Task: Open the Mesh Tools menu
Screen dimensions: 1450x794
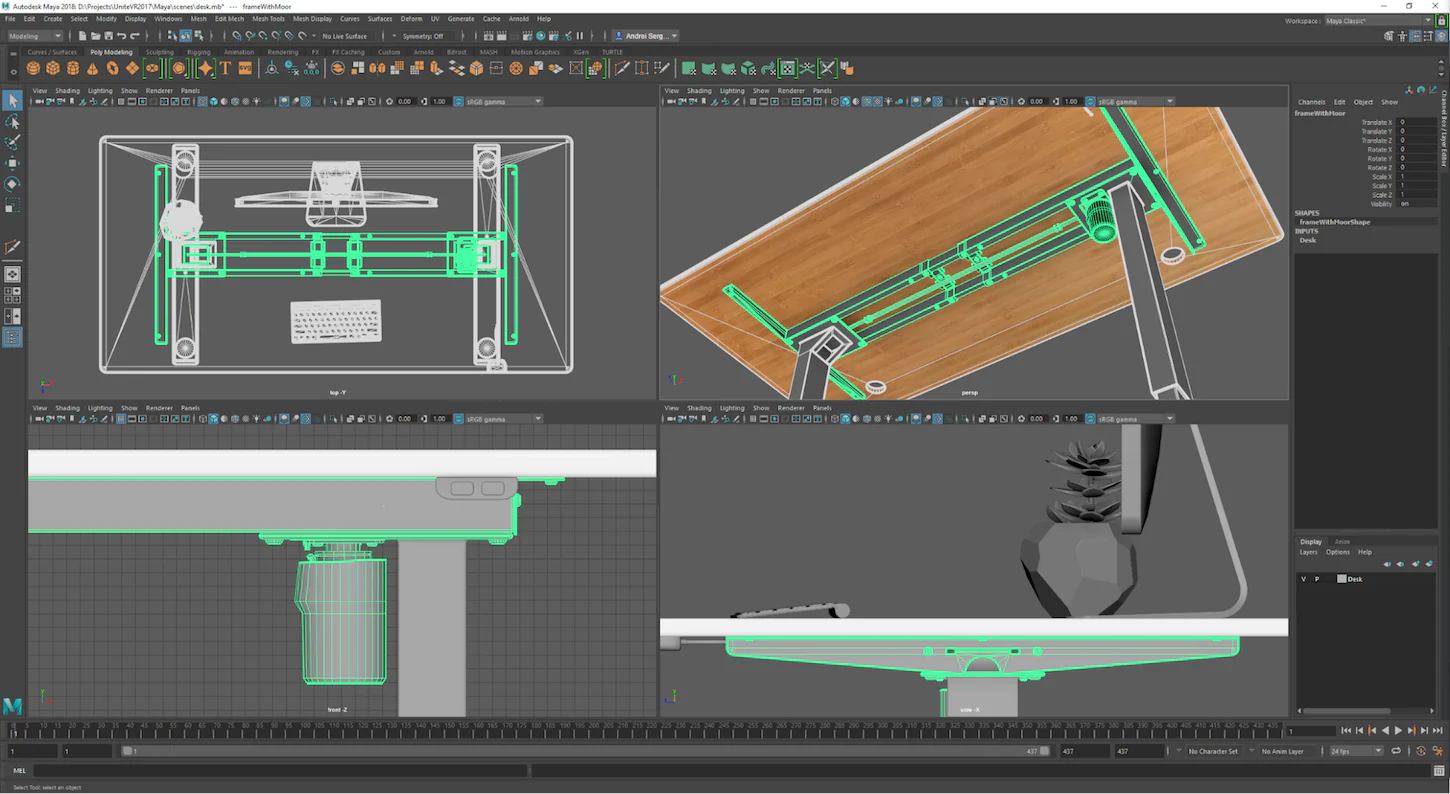Action: point(268,18)
